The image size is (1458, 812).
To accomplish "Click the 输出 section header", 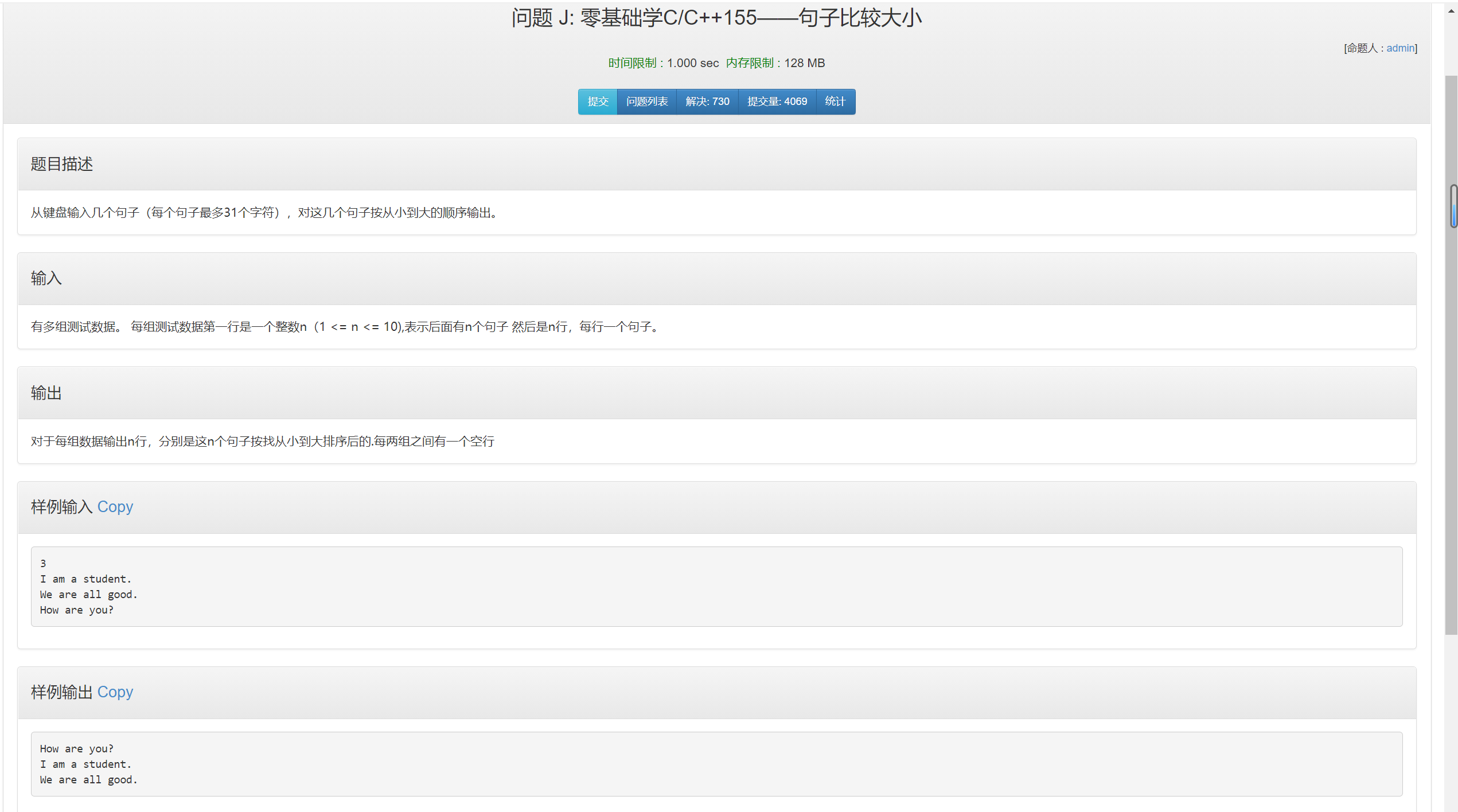I will tap(46, 393).
